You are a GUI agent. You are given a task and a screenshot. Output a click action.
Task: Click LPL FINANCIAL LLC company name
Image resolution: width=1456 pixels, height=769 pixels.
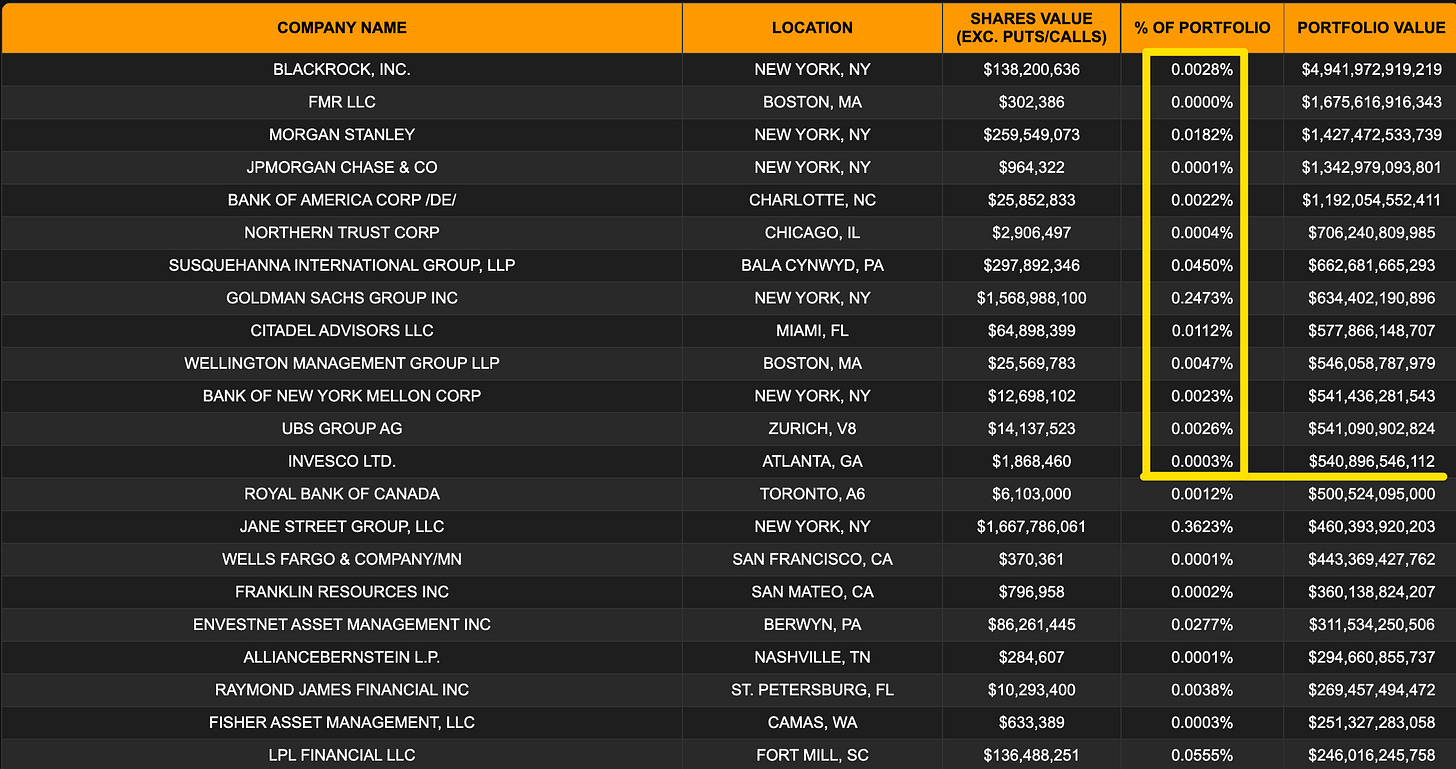click(342, 755)
